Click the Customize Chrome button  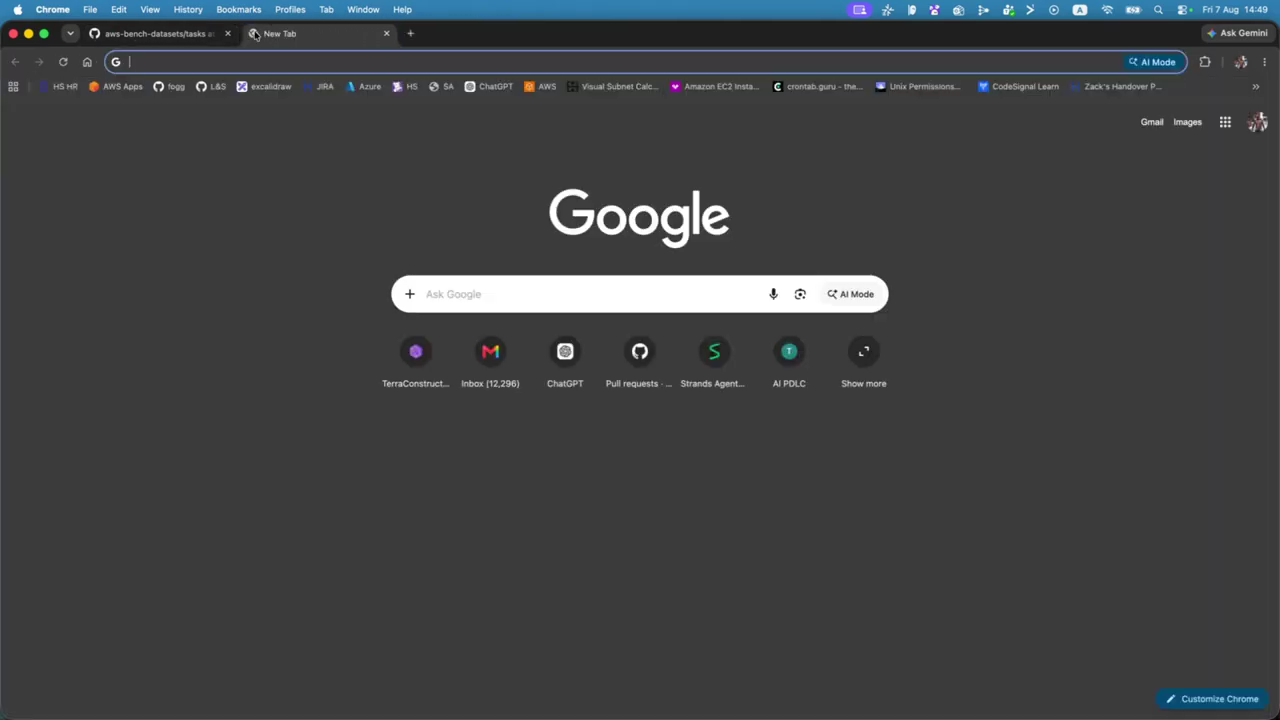click(x=1212, y=699)
